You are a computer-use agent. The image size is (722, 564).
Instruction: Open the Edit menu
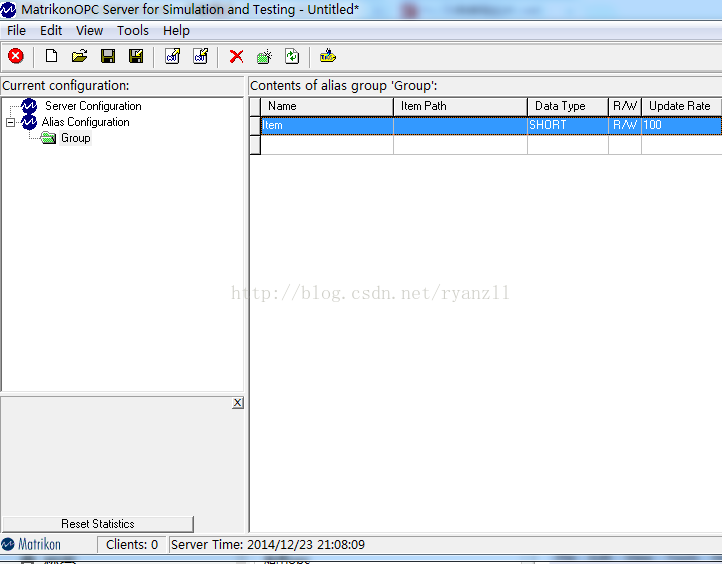51,30
